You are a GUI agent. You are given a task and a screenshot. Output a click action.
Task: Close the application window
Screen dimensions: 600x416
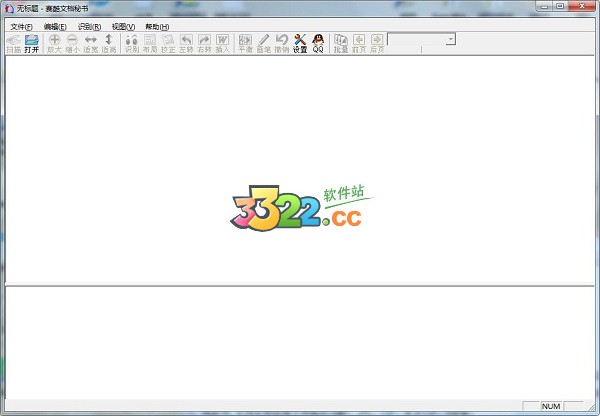582,6
